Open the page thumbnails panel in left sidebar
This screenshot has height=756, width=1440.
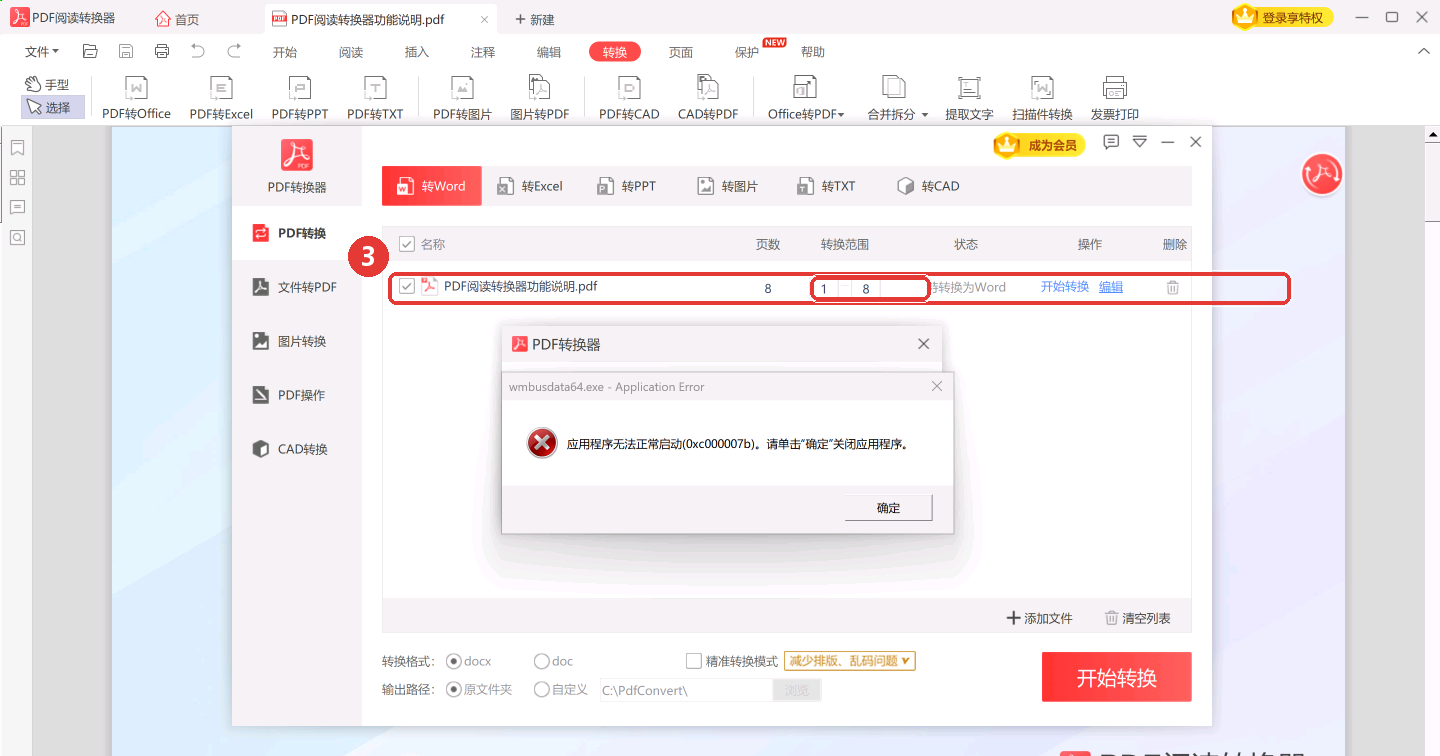(x=17, y=178)
